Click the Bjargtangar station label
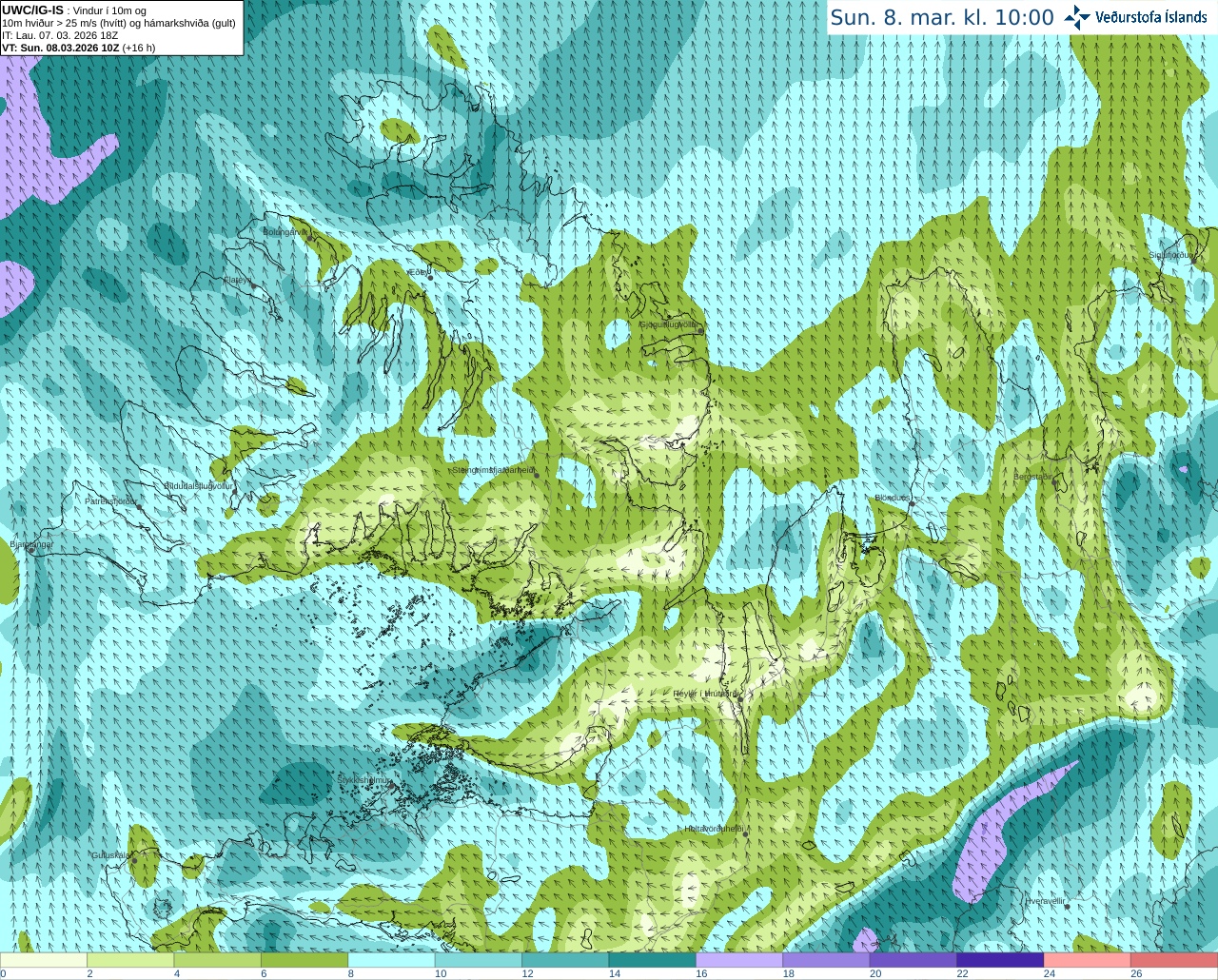Image resolution: width=1218 pixels, height=980 pixels. (x=31, y=544)
